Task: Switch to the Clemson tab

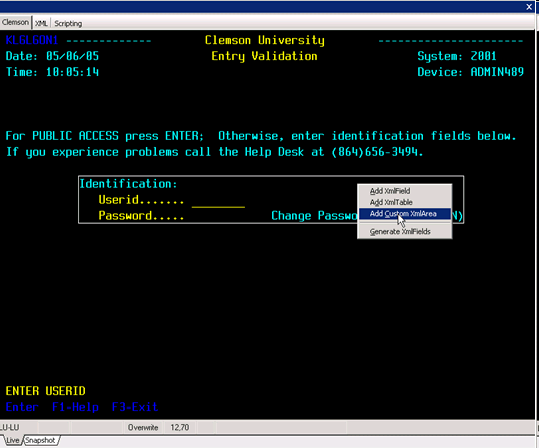Action: point(15,22)
